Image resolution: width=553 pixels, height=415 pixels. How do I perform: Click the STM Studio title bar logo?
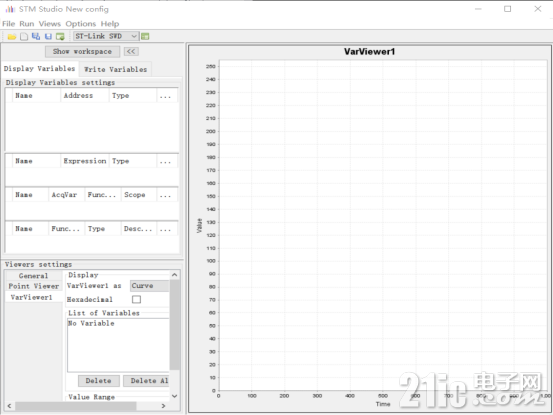pyautogui.click(x=10, y=9)
